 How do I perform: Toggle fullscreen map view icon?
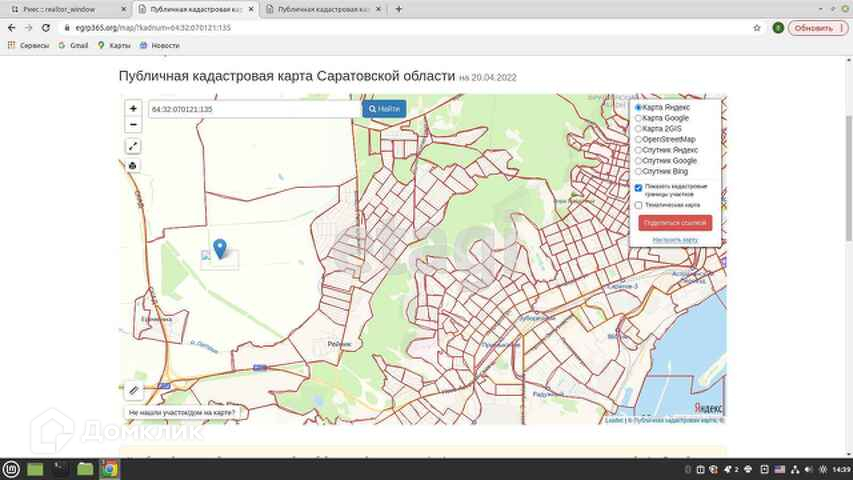coord(133,146)
